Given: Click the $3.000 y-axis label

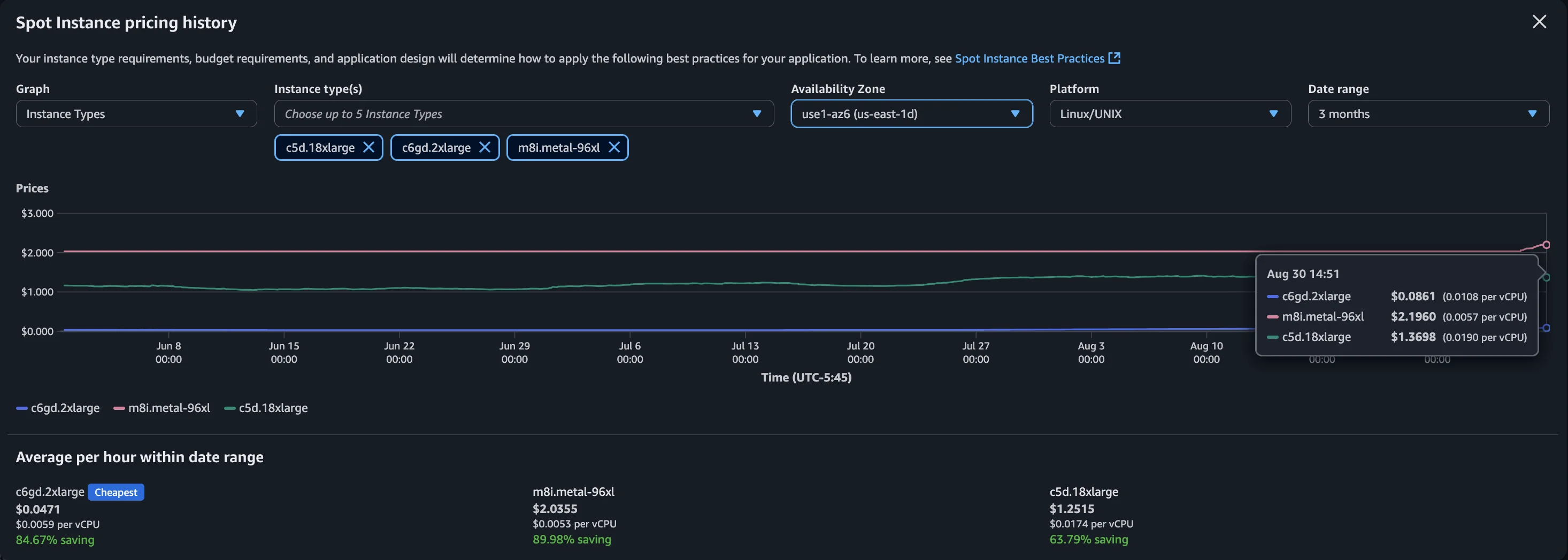Looking at the screenshot, I should [x=37, y=213].
